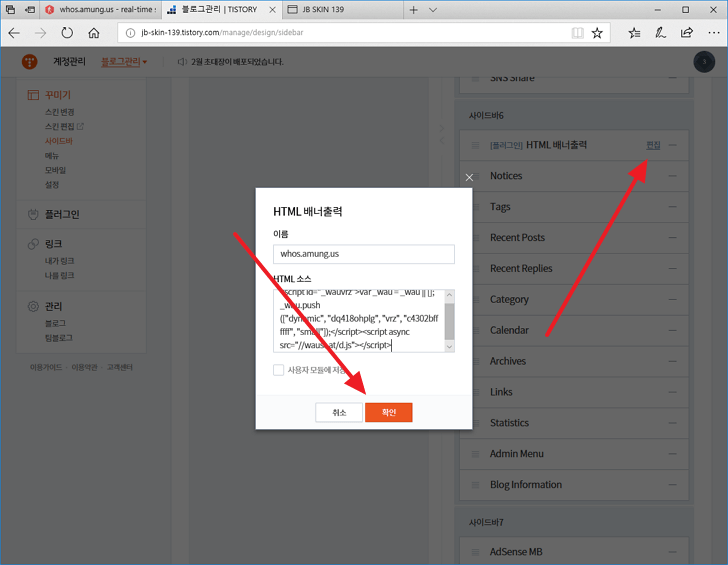
Task: Remove the HTML 배너출력 sidebar module
Action: click(x=672, y=145)
